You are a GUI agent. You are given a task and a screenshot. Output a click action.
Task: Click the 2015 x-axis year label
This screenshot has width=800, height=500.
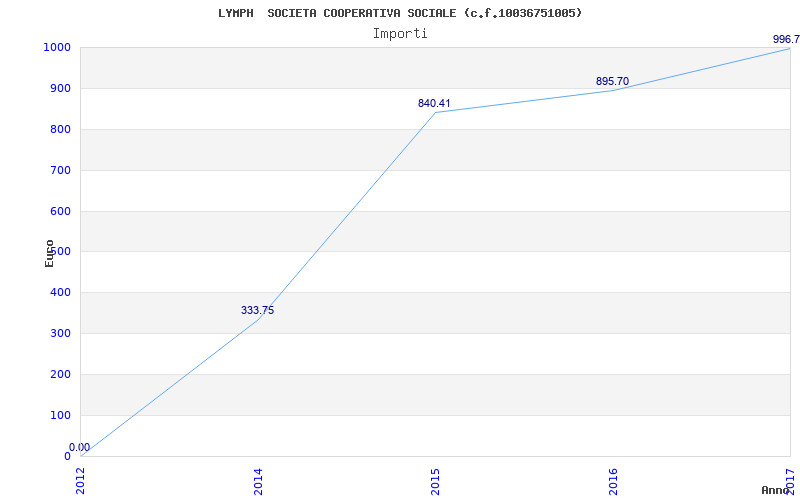[435, 480]
